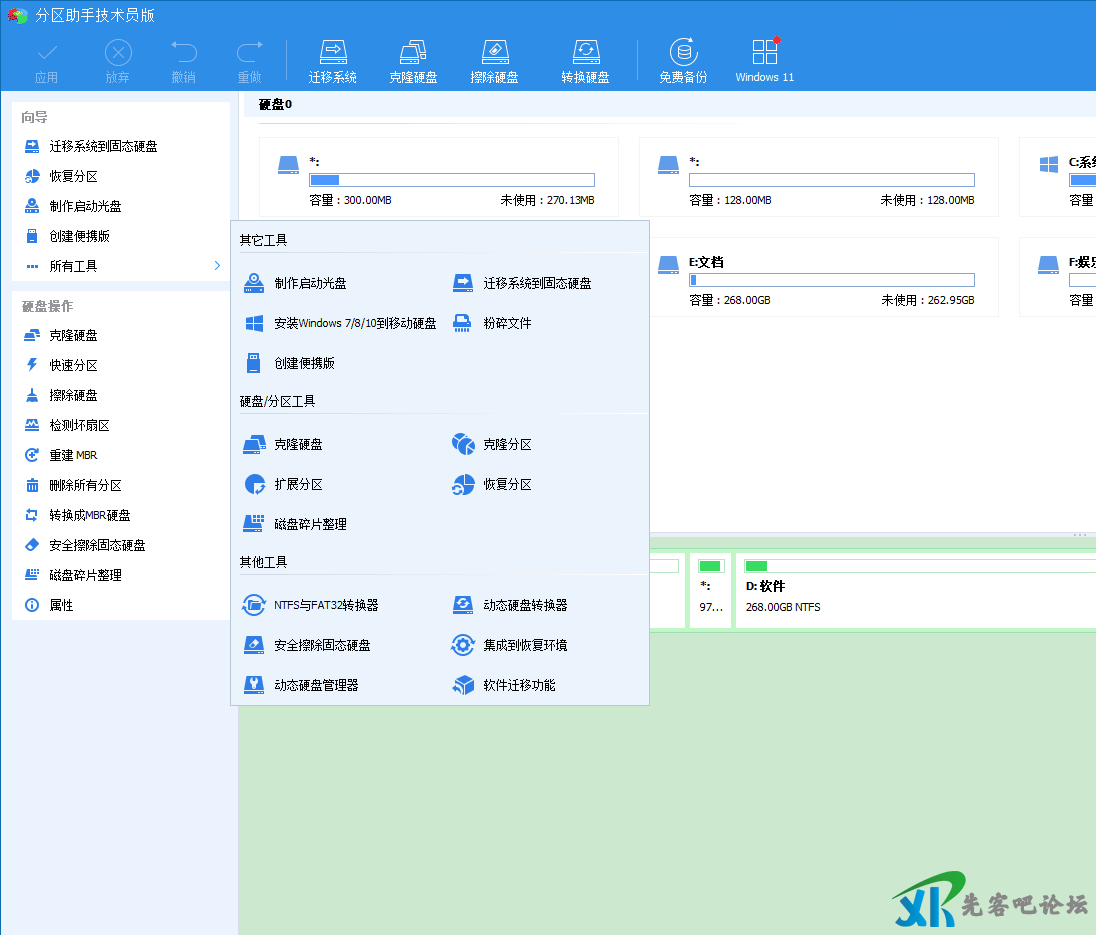Open 属性 in the left sidebar
1097x935 pixels.
(x=61, y=606)
